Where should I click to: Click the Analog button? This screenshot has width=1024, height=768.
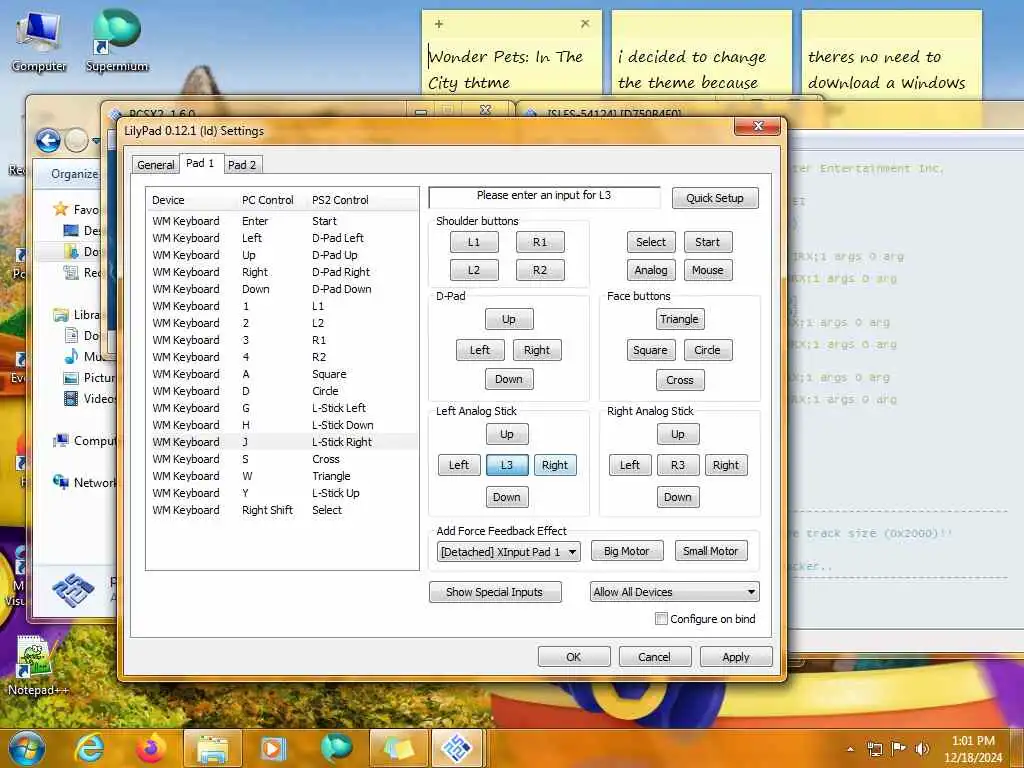651,270
